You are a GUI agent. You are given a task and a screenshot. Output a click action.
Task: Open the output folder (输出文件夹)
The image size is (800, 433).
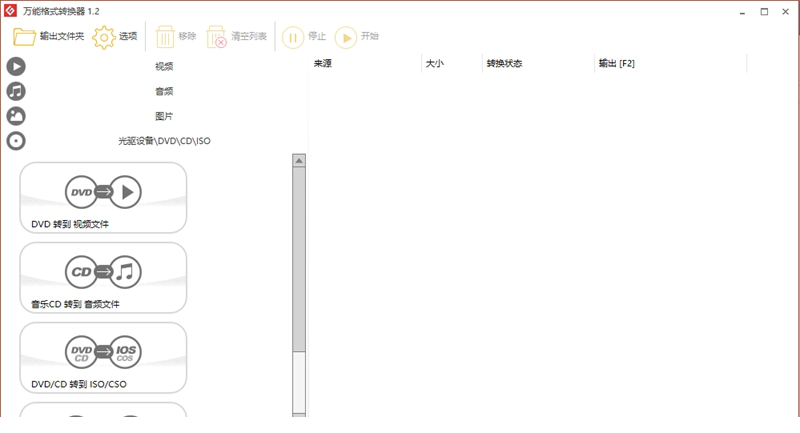point(48,37)
